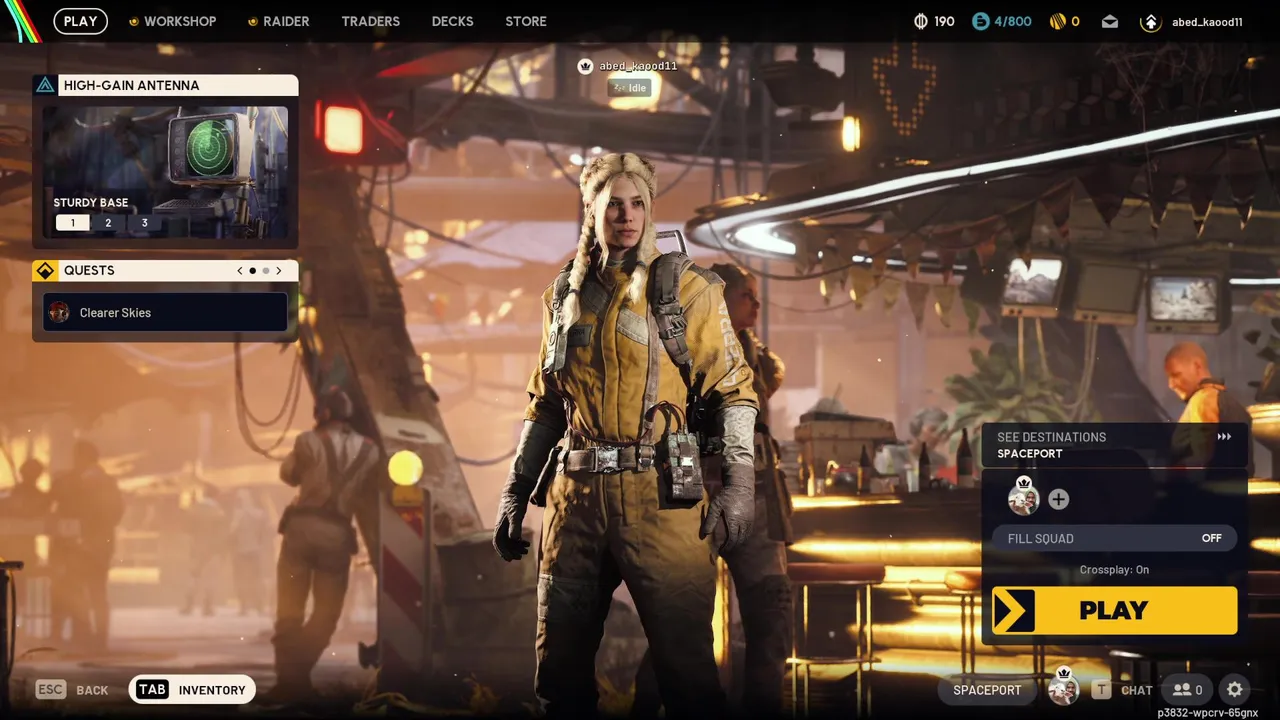This screenshot has height=720, width=1280.
Task: Click the crown icon beside the player name above the character
Action: (x=586, y=66)
